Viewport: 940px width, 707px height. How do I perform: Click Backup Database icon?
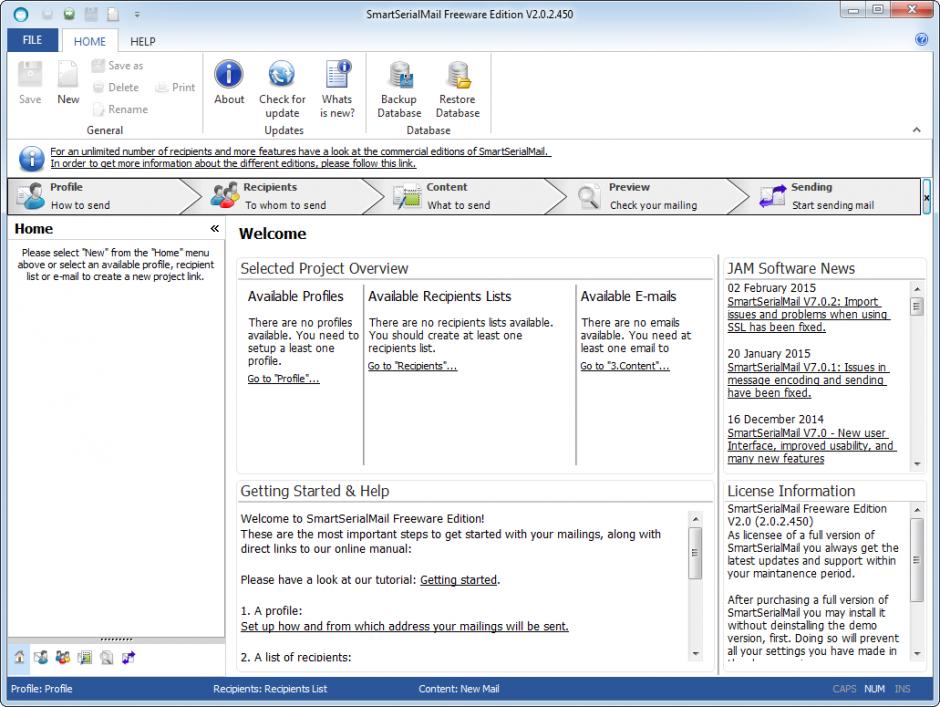[399, 89]
